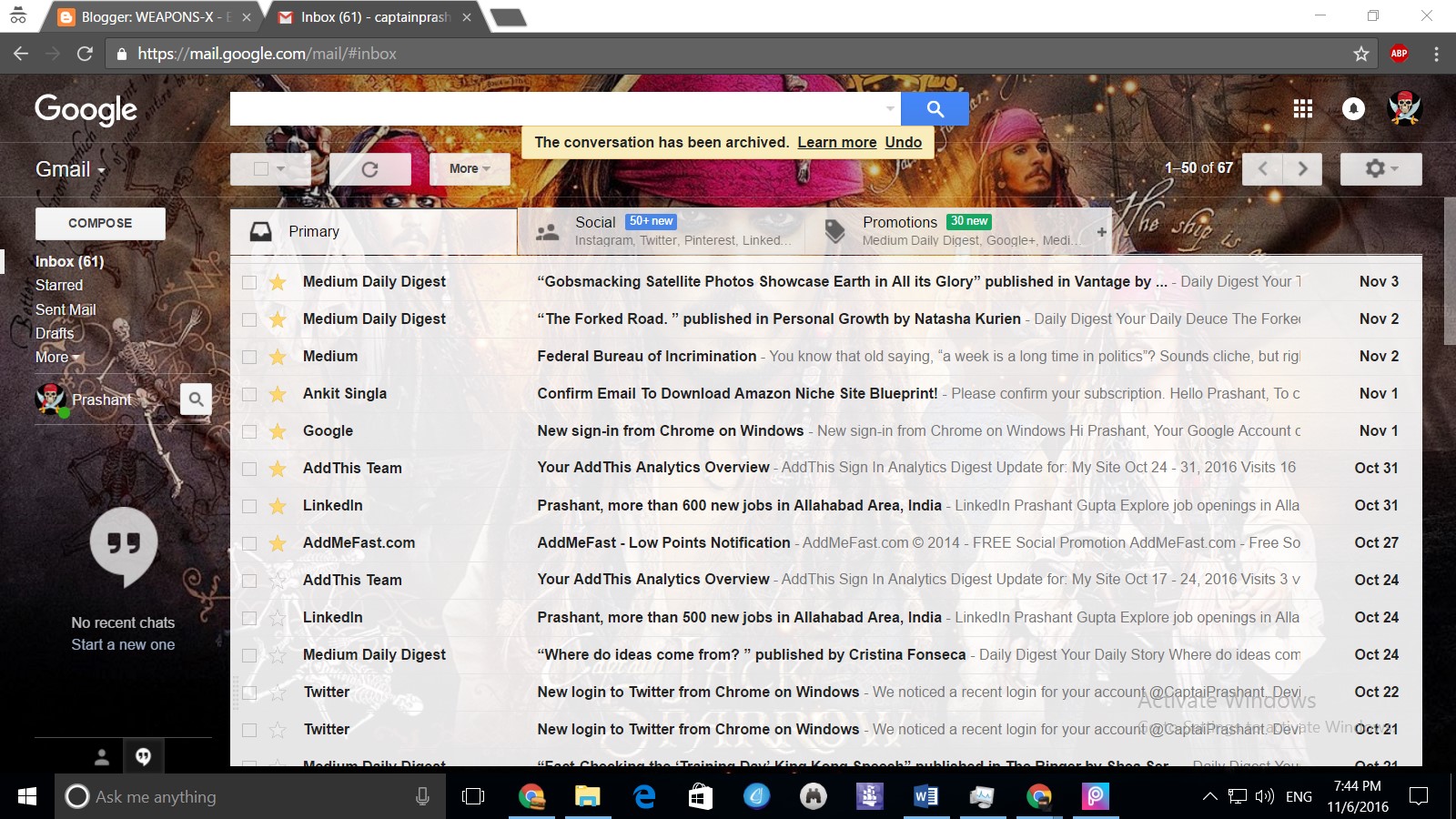Reload the browser page

coord(85,54)
